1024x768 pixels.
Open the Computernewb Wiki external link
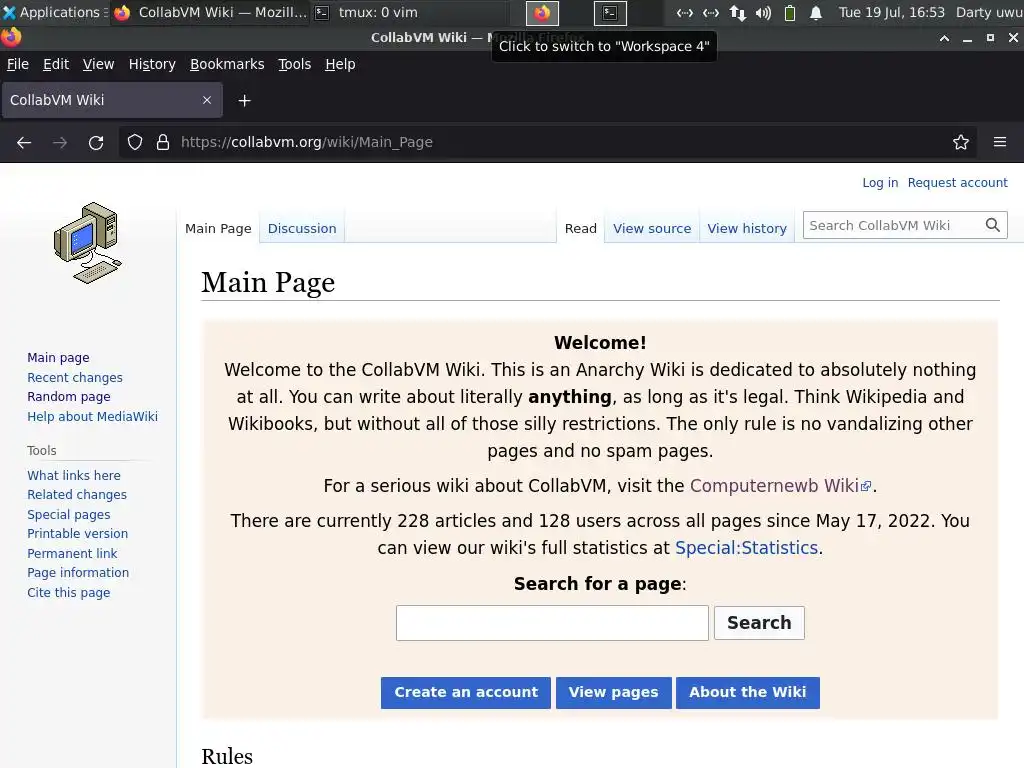pyautogui.click(x=780, y=486)
